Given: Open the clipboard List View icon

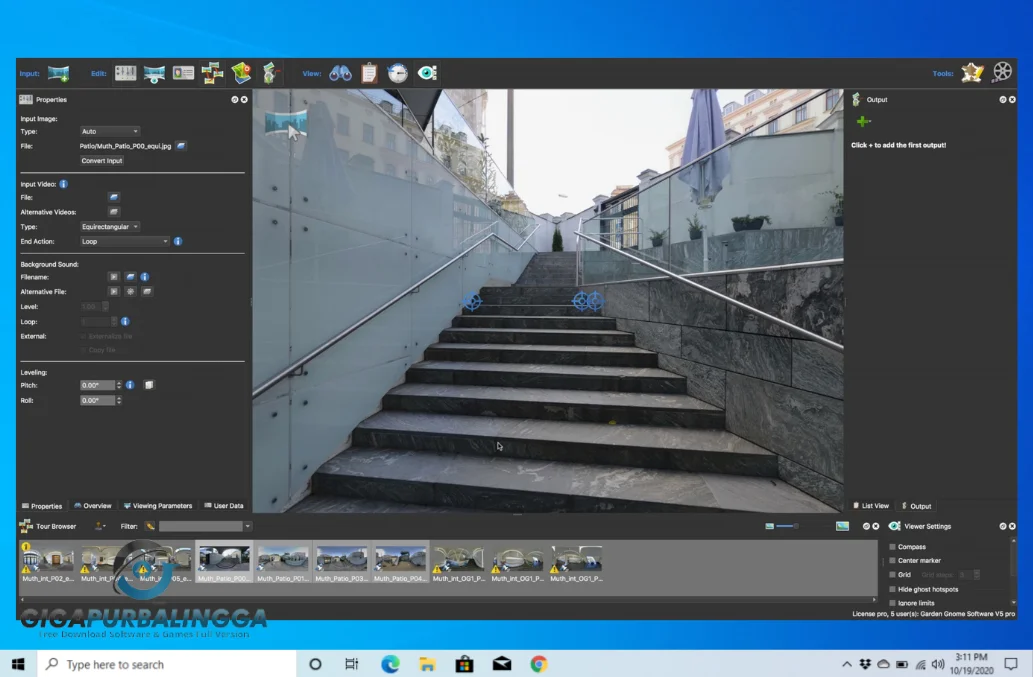Looking at the screenshot, I should coord(369,73).
